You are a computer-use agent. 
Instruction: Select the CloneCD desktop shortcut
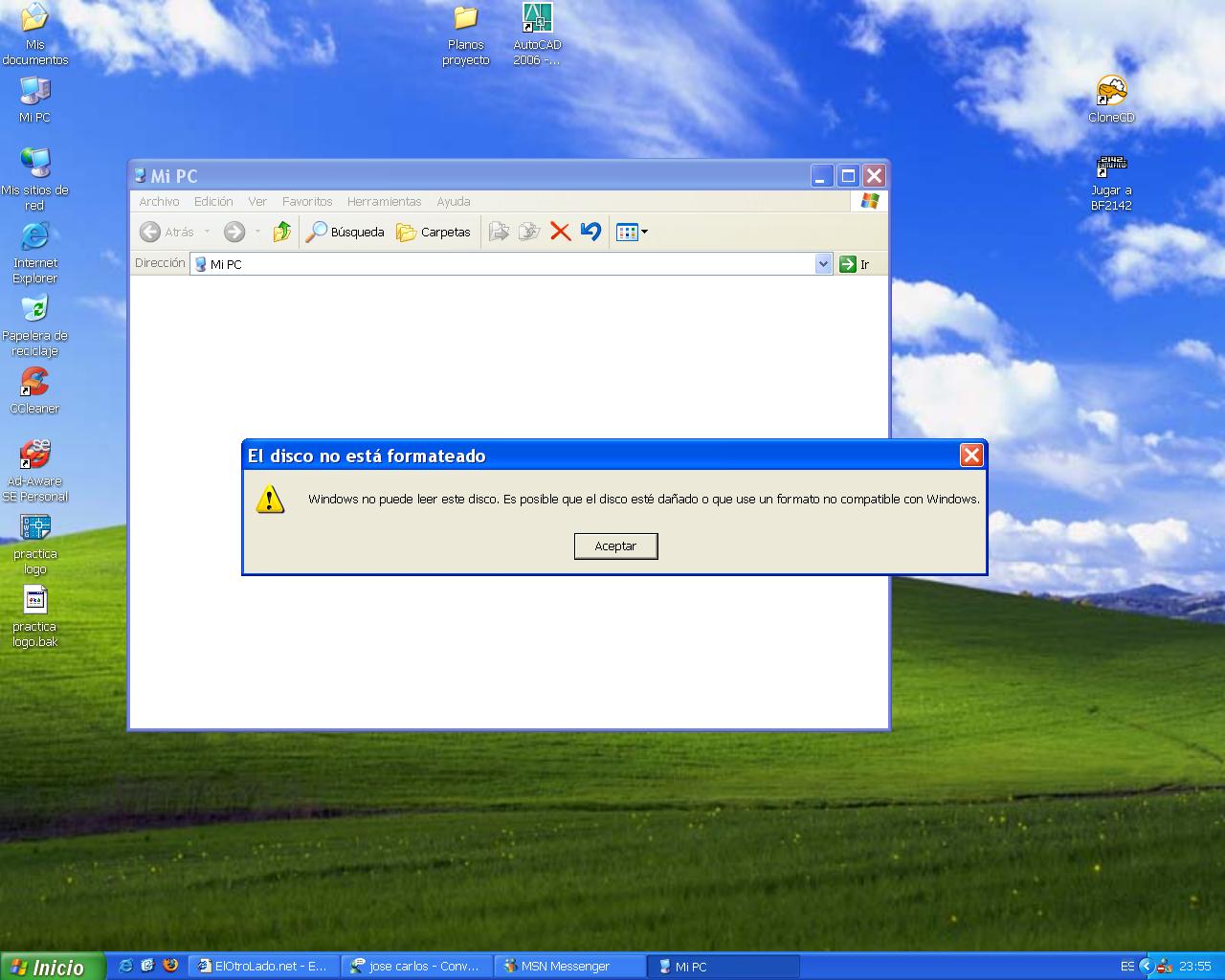pyautogui.click(x=1111, y=100)
